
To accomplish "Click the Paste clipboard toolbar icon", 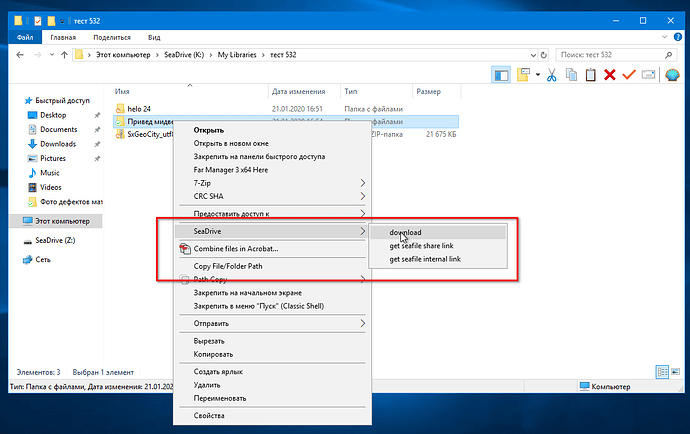I will pos(591,75).
